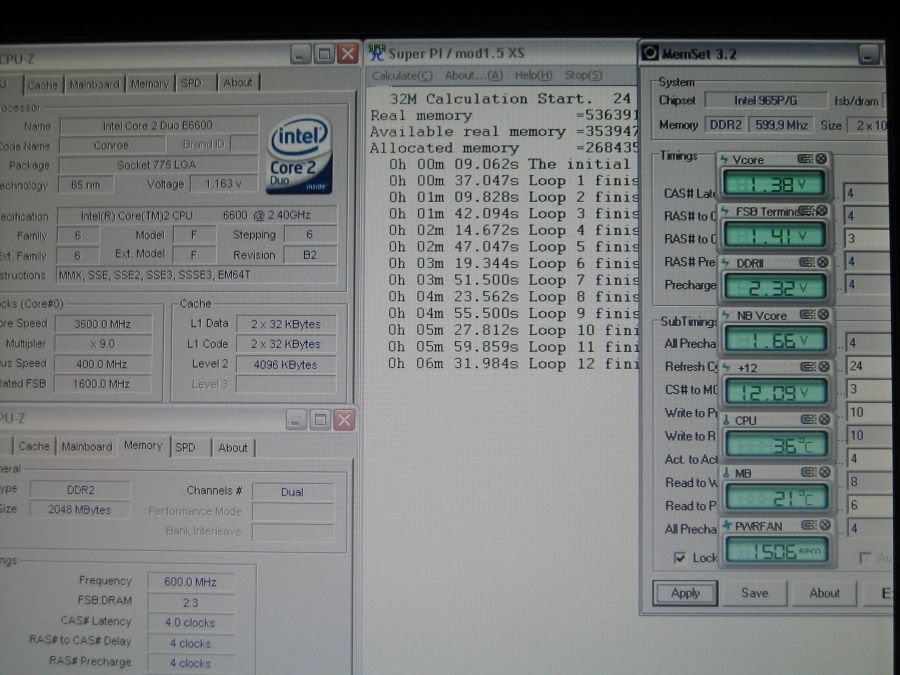
Task: Open settings on the Vcore monitor gadget
Action: pos(805,159)
